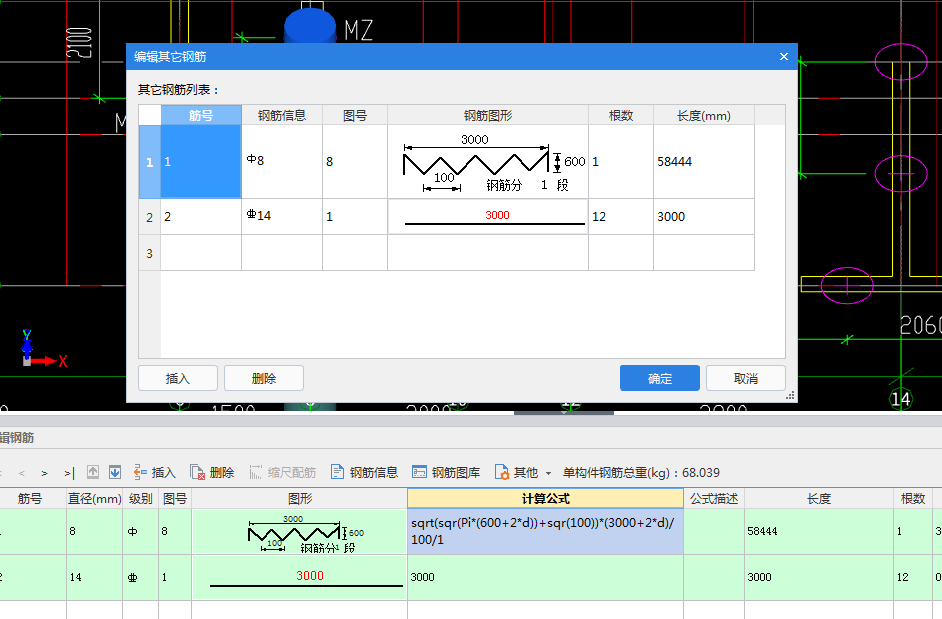Expand the 其他 dropdown arrow

click(548, 474)
